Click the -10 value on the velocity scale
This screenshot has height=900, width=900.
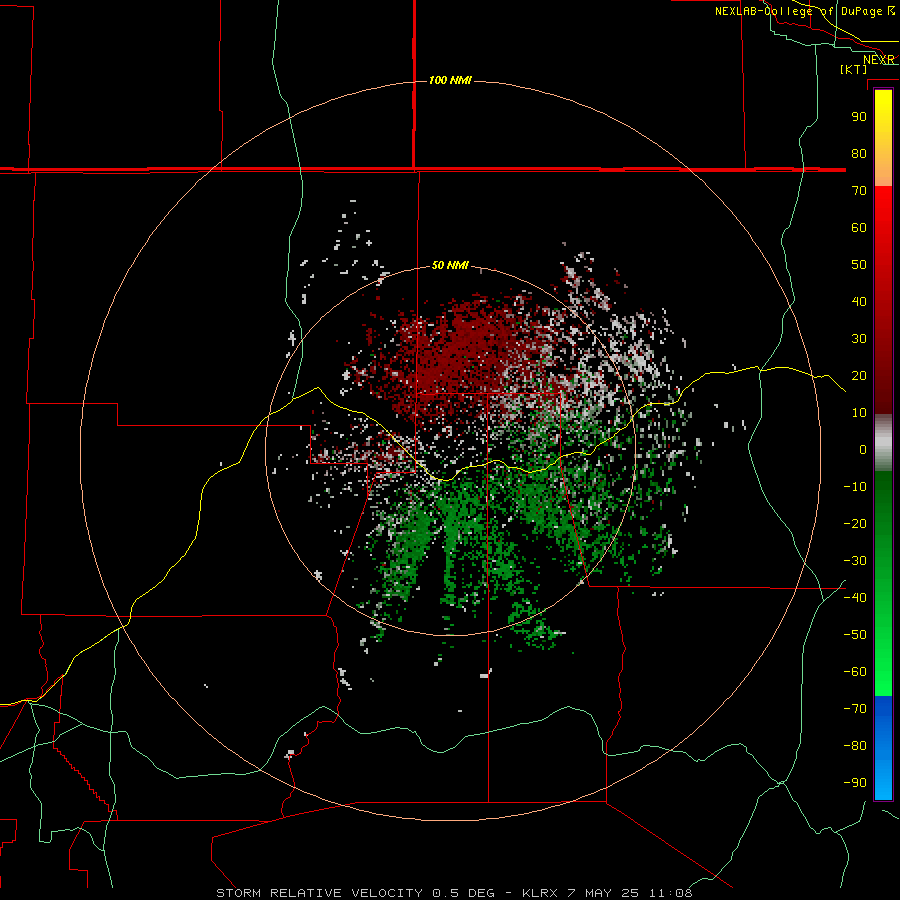(855, 487)
